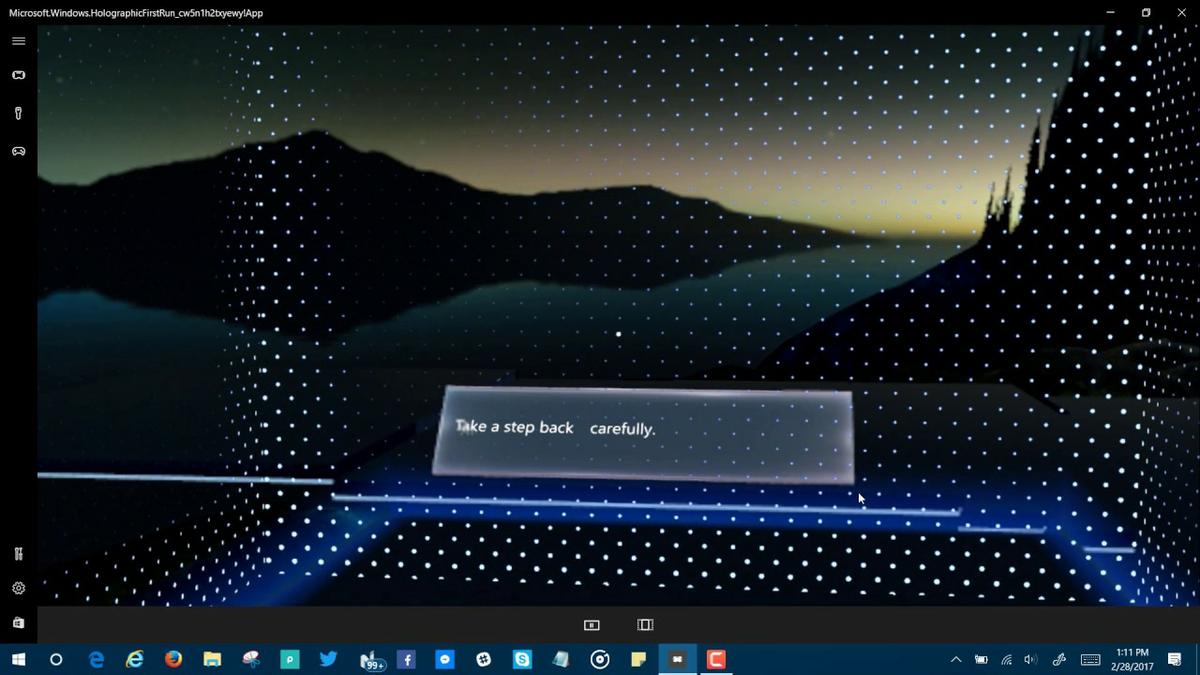Open the store bag icon in the sidebar
Viewport: 1200px width, 675px height.
(18, 622)
